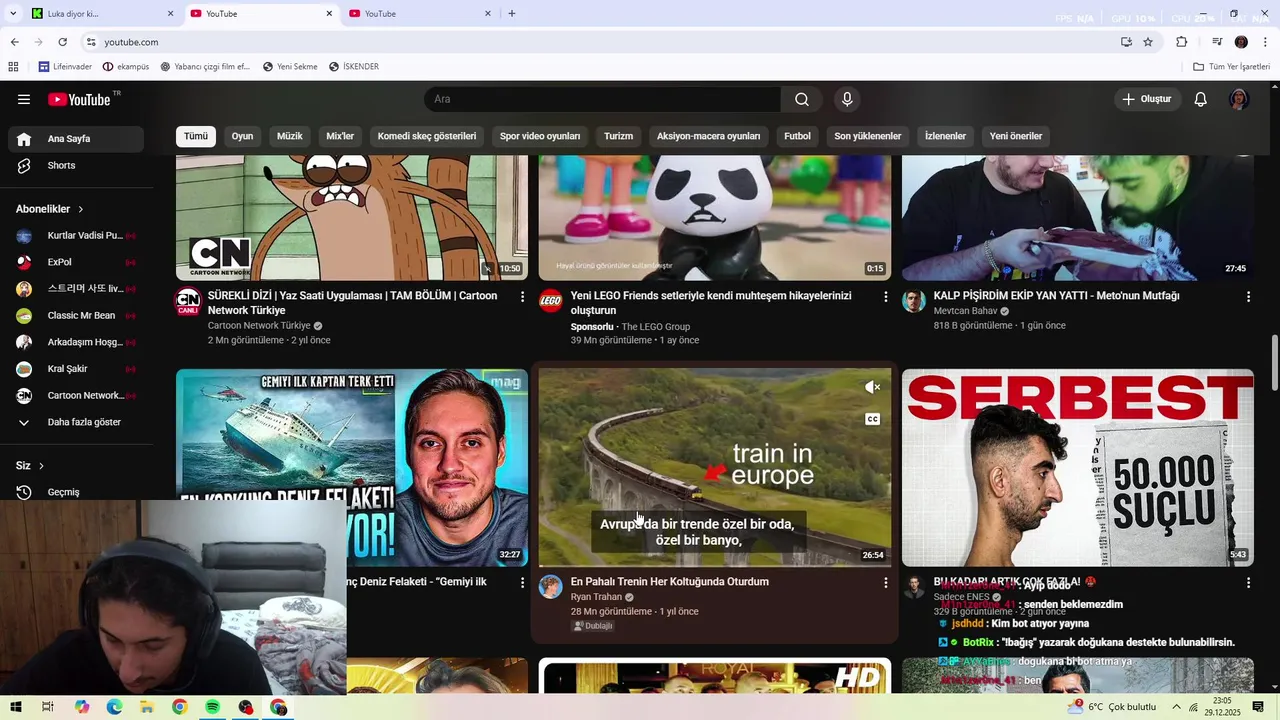The height and width of the screenshot is (720, 1280).
Task: Expand the Abonelikler section
Action: point(50,209)
